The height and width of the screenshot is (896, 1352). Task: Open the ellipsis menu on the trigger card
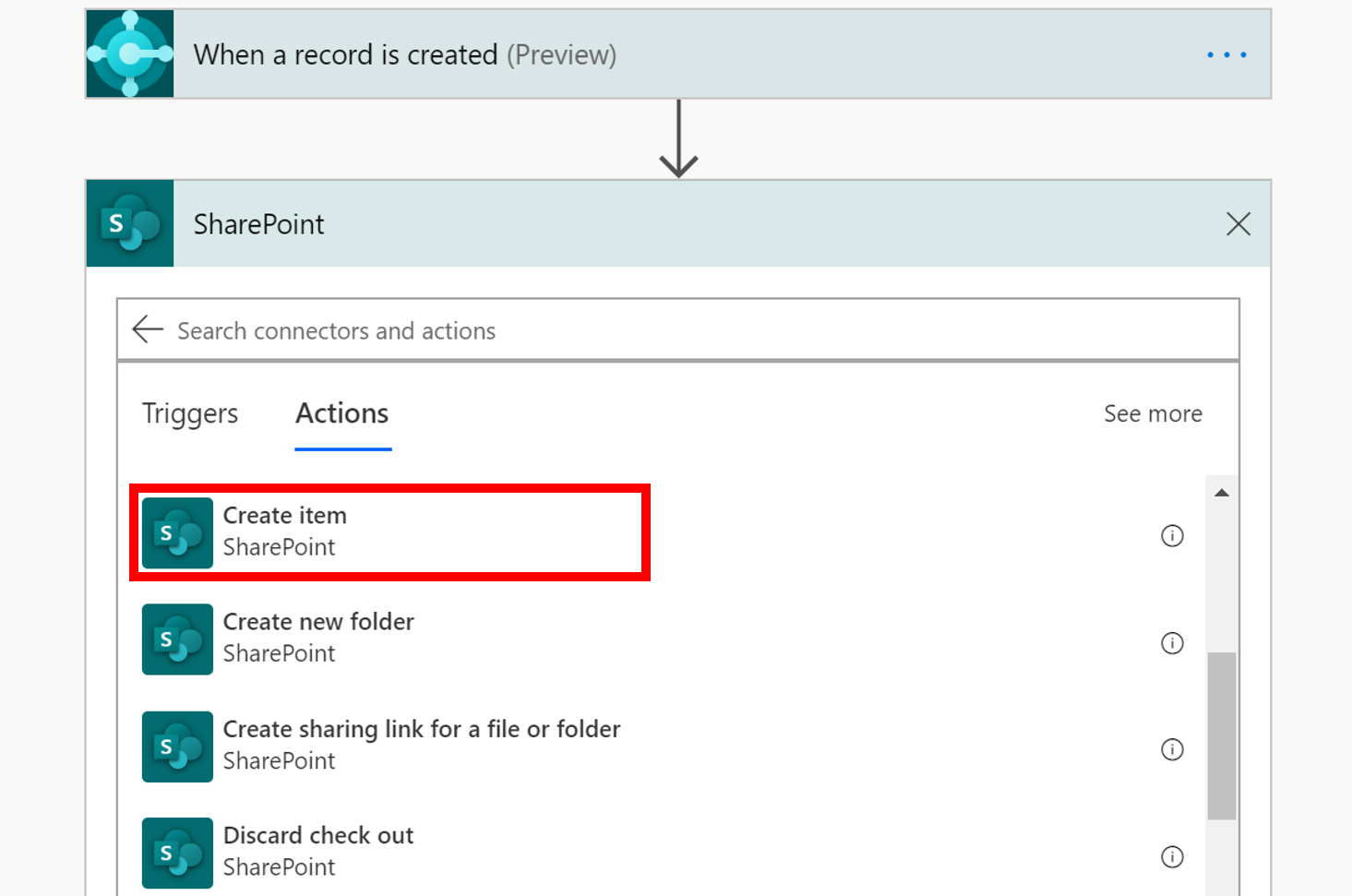click(x=1226, y=54)
